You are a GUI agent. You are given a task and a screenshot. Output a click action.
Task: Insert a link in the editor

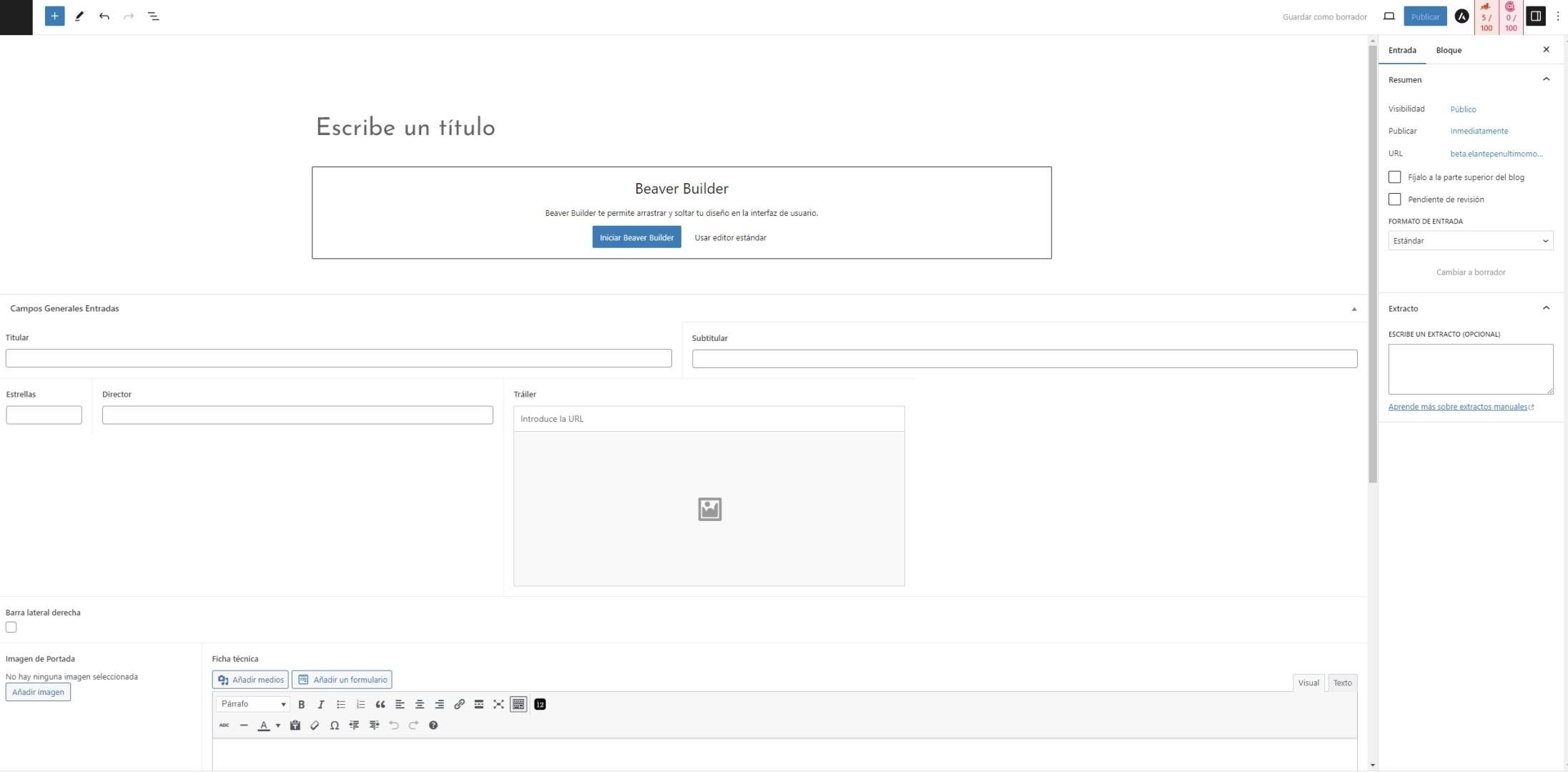(x=459, y=704)
